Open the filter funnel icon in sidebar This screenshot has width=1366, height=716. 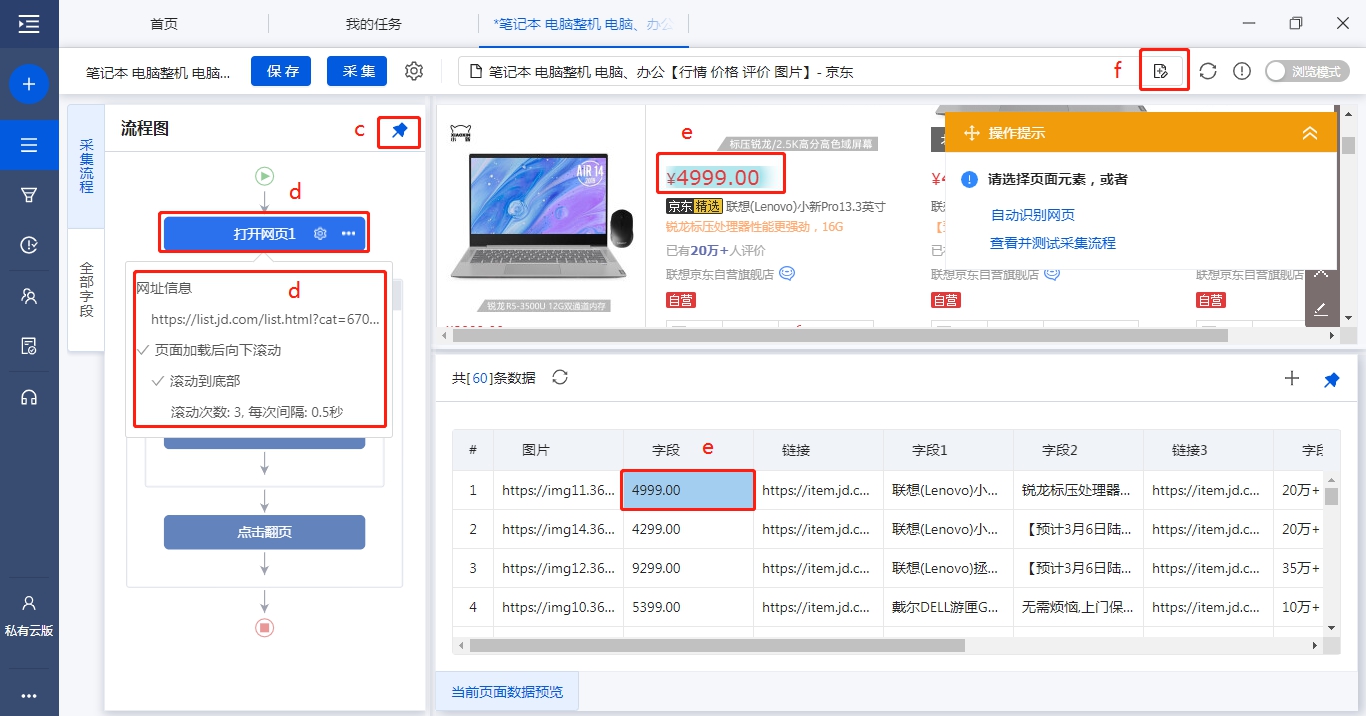point(29,195)
